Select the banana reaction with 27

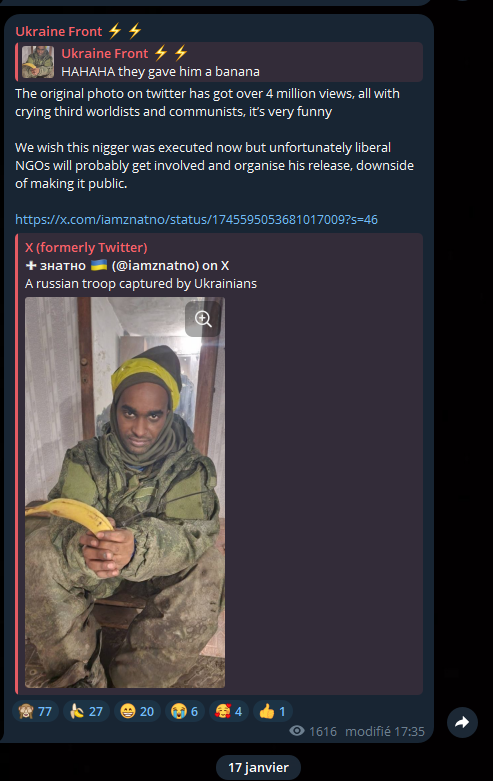point(86,711)
